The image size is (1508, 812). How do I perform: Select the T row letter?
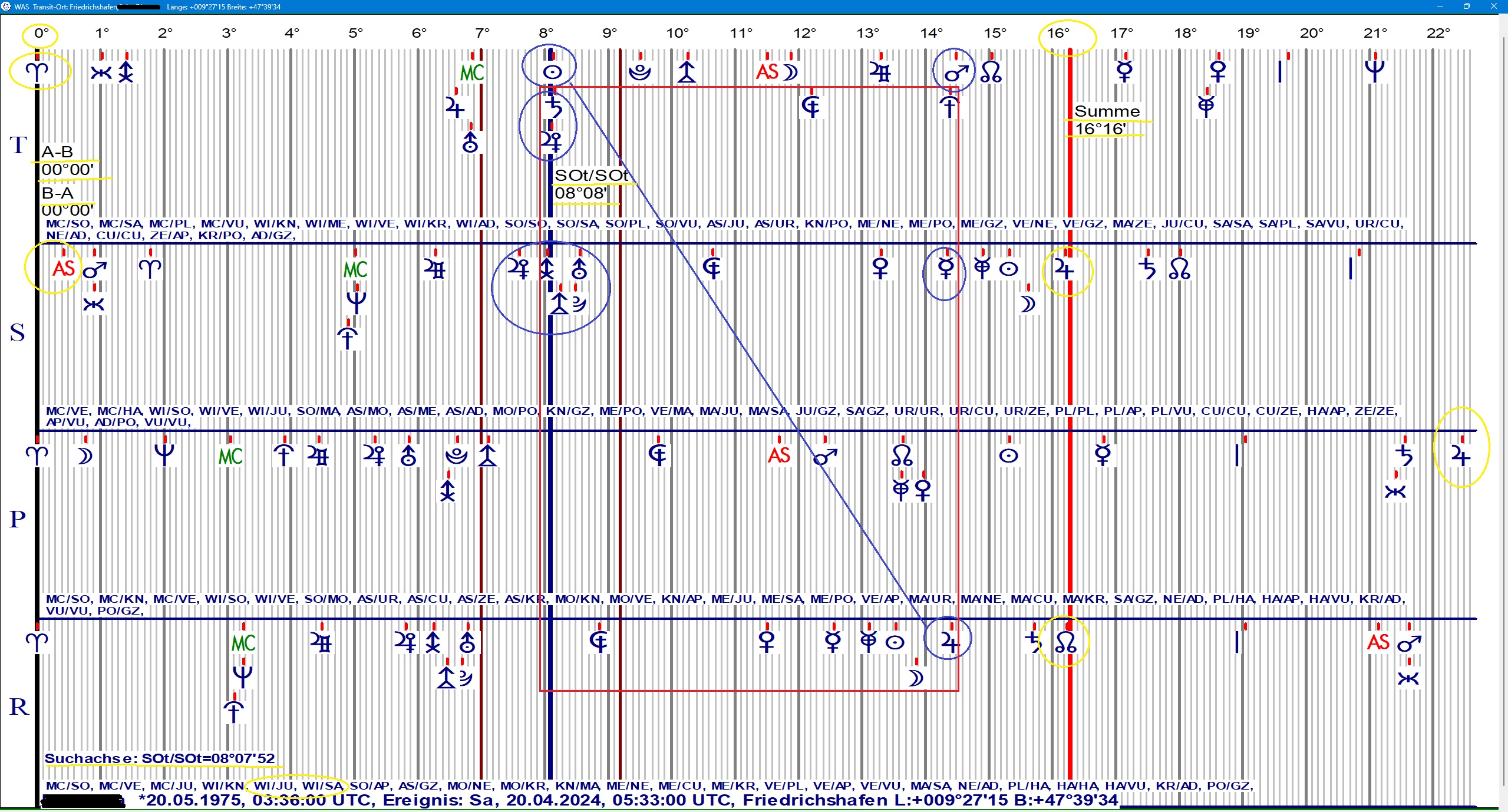tap(18, 145)
